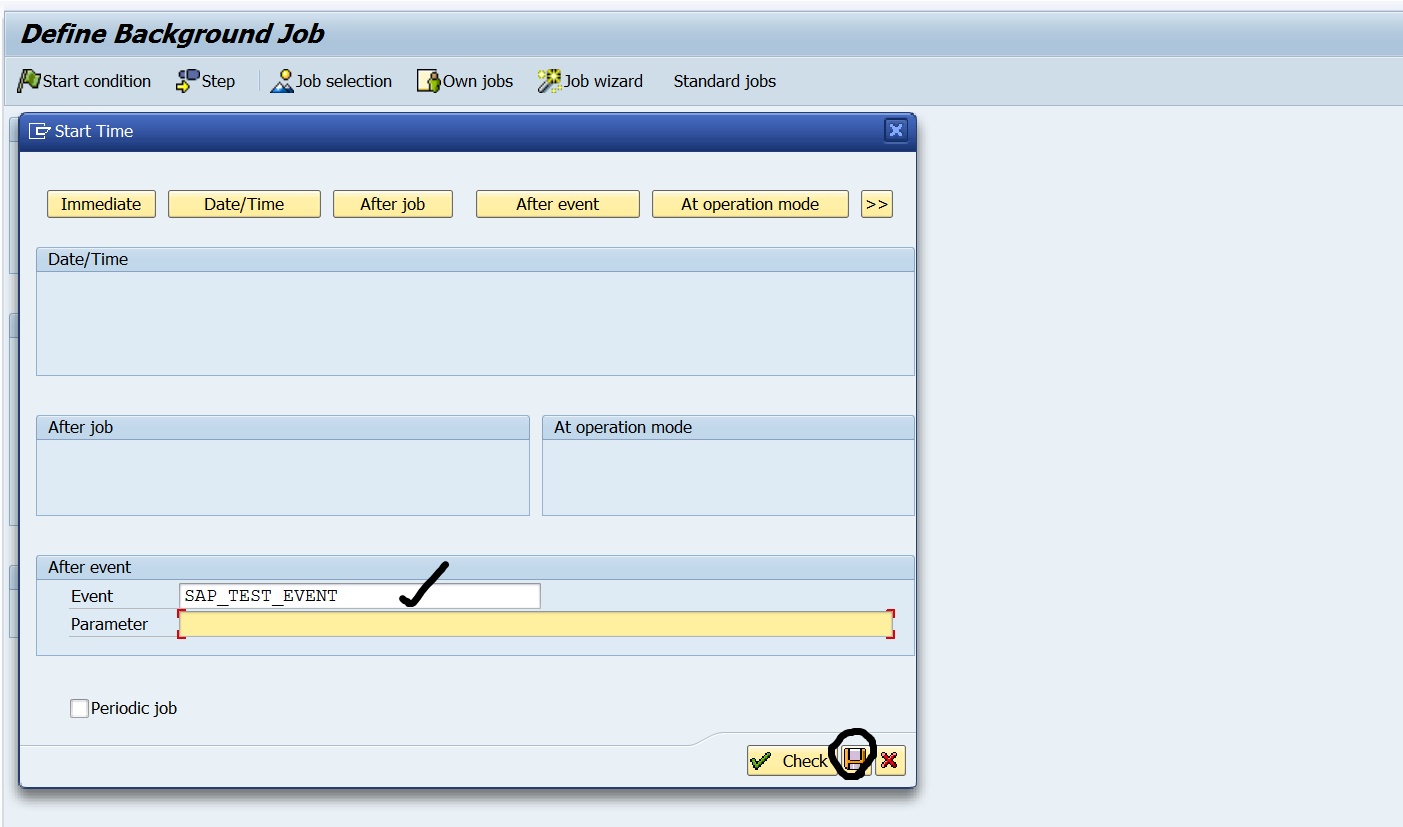The width and height of the screenshot is (1403, 827).
Task: Click the Start Time dialog title text
Action: (x=94, y=131)
